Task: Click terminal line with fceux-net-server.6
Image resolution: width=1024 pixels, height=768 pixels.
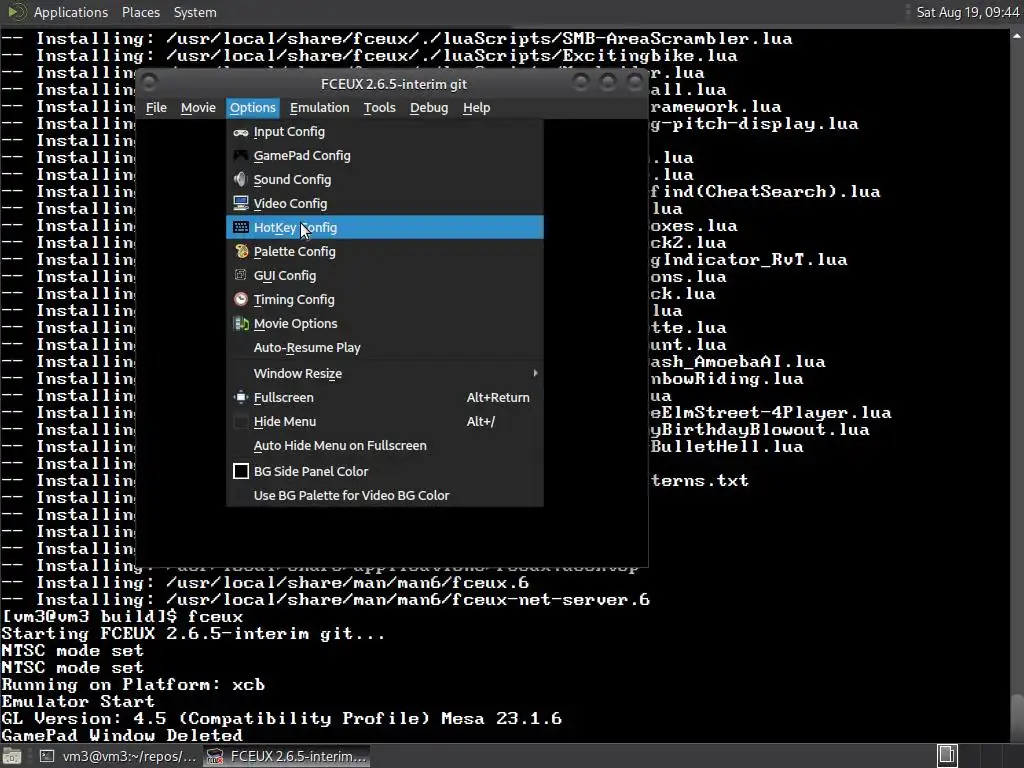Action: [326, 600]
